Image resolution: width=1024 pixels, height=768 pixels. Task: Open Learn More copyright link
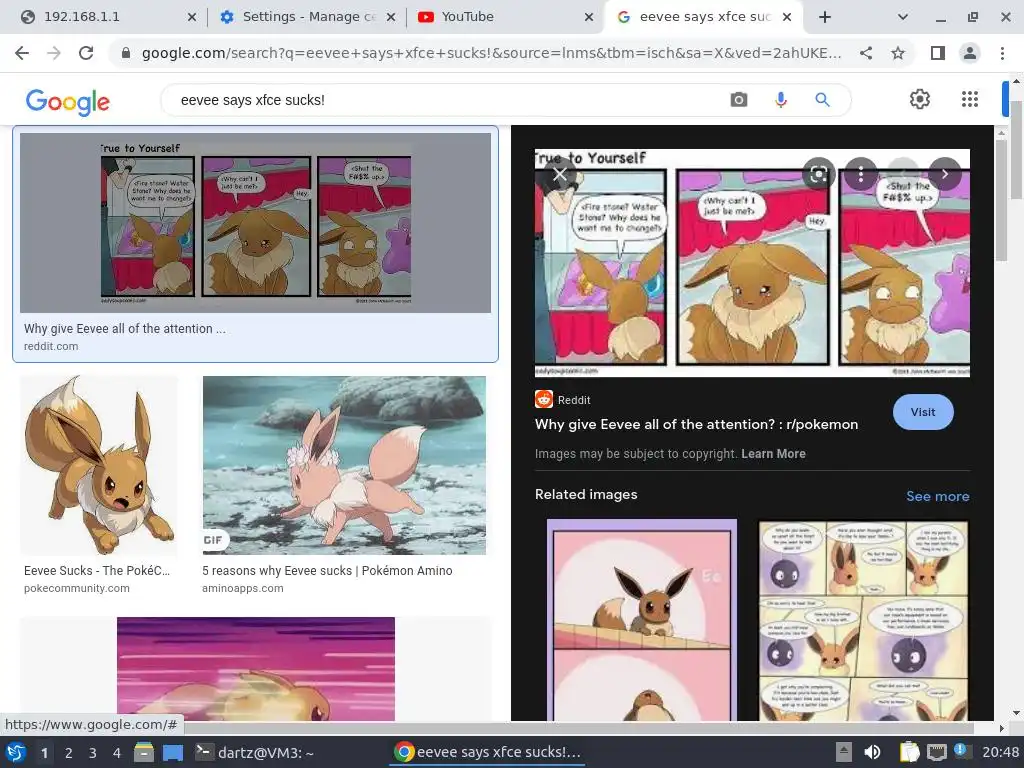coord(773,454)
